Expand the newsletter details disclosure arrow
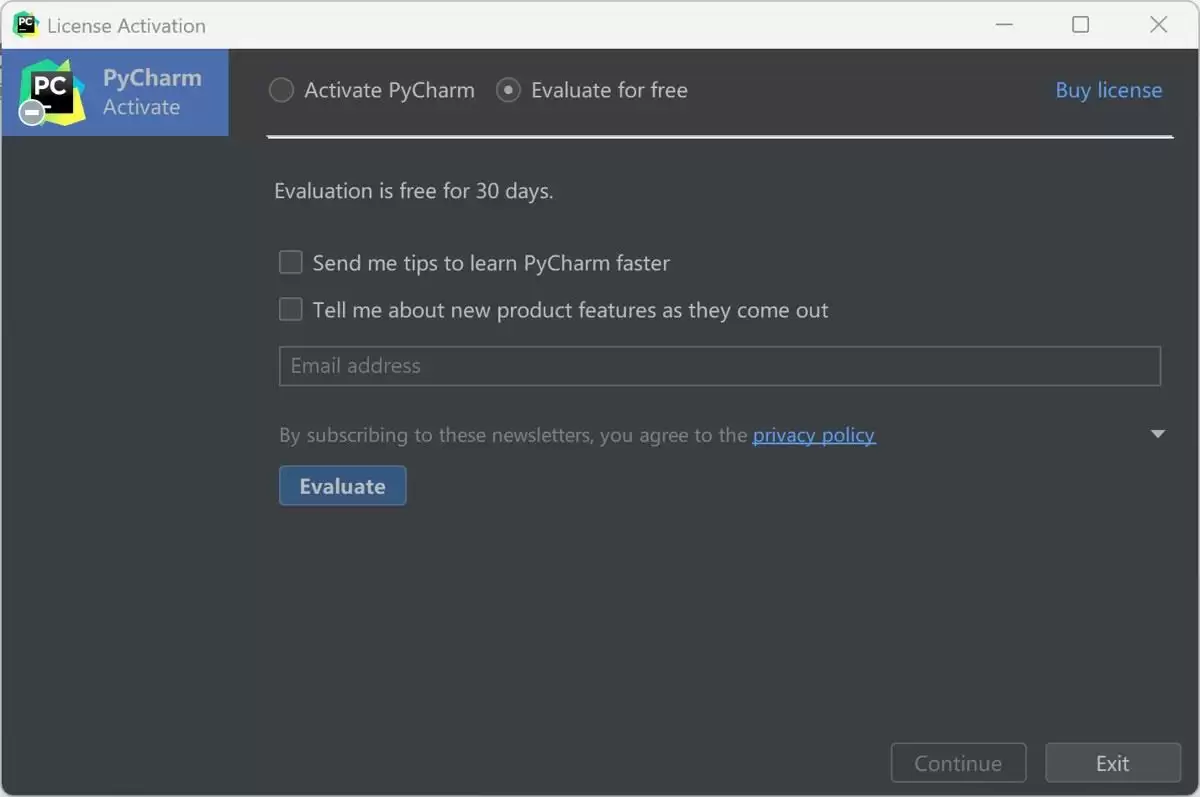The image size is (1200, 797). pyautogui.click(x=1158, y=434)
